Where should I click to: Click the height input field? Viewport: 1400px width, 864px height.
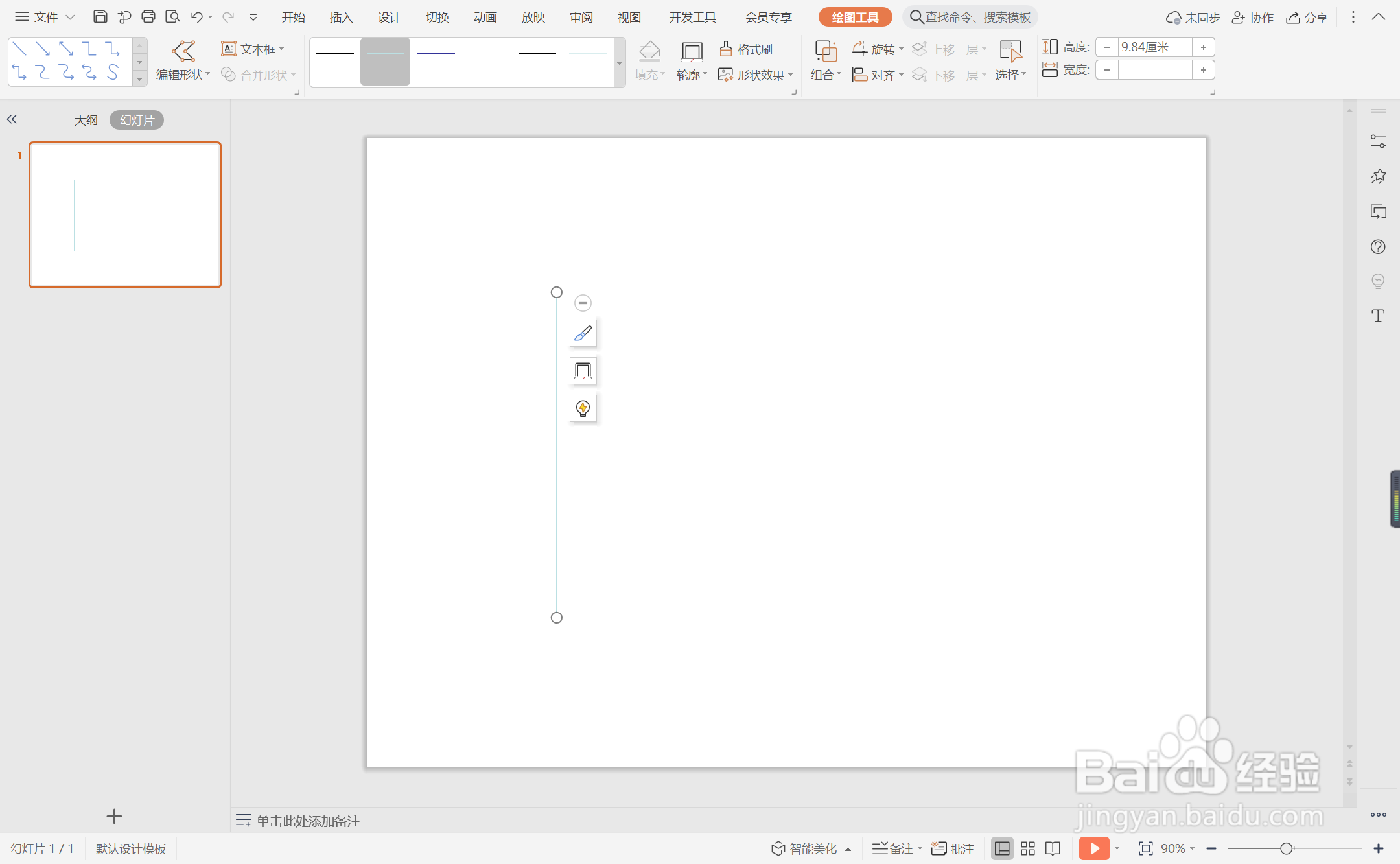click(1155, 47)
